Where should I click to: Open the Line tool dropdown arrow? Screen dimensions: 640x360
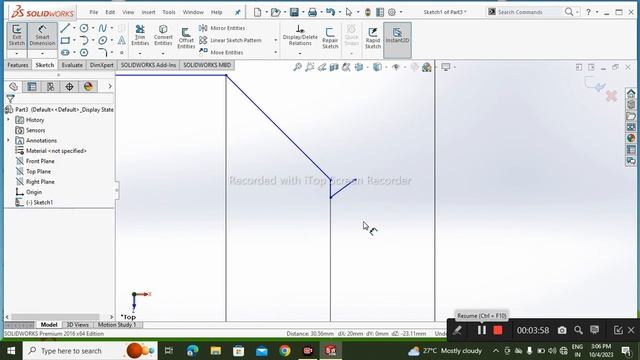click(74, 28)
